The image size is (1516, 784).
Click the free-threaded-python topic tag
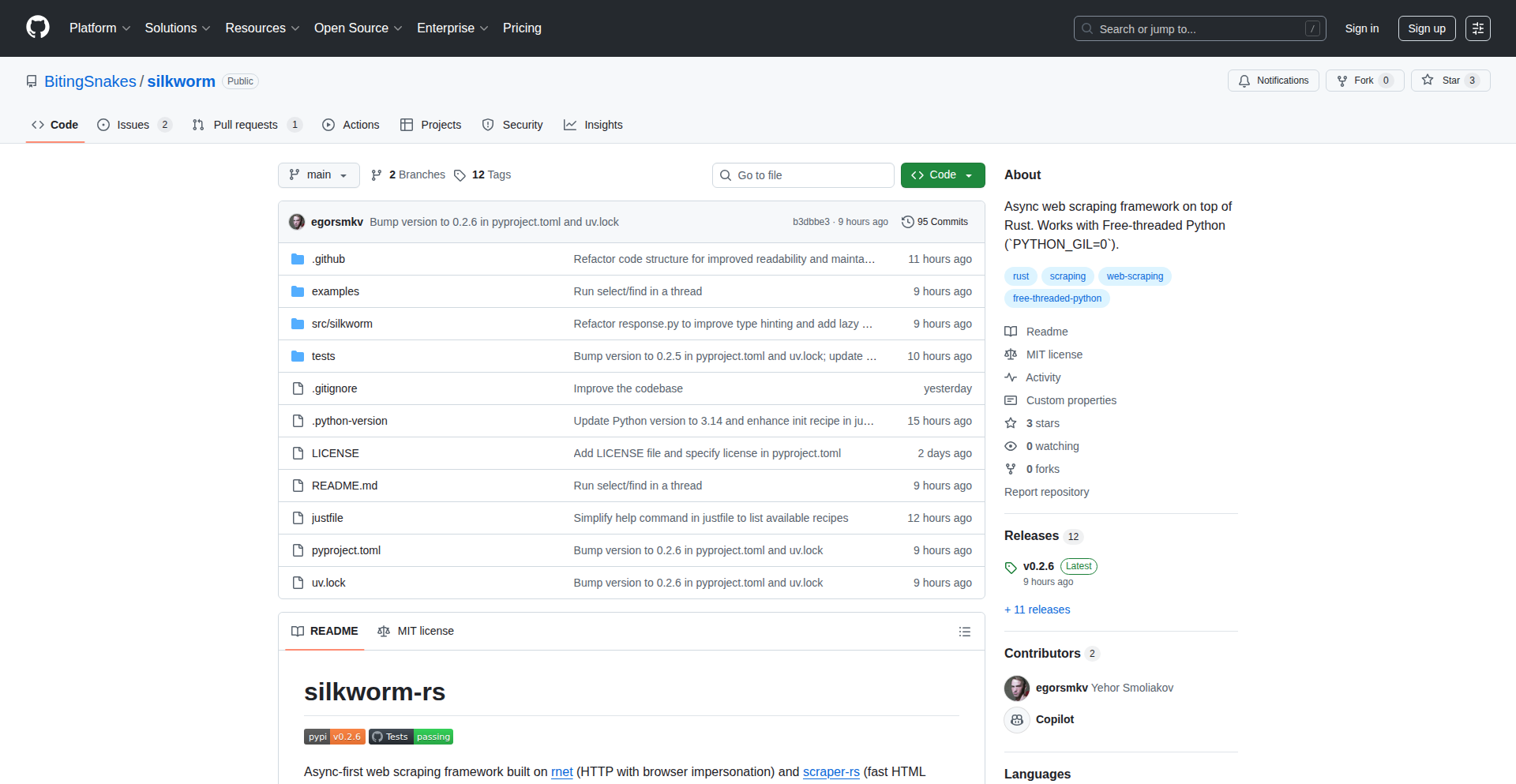click(x=1057, y=298)
